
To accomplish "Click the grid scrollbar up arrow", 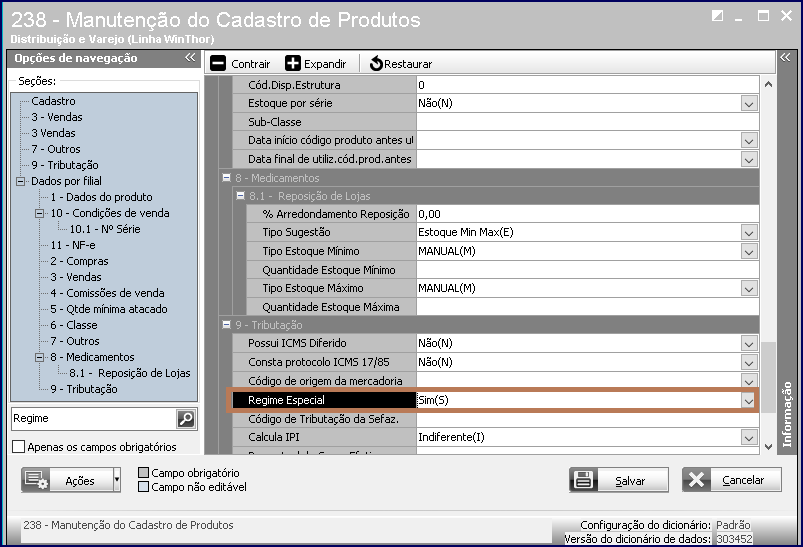I will (x=768, y=85).
